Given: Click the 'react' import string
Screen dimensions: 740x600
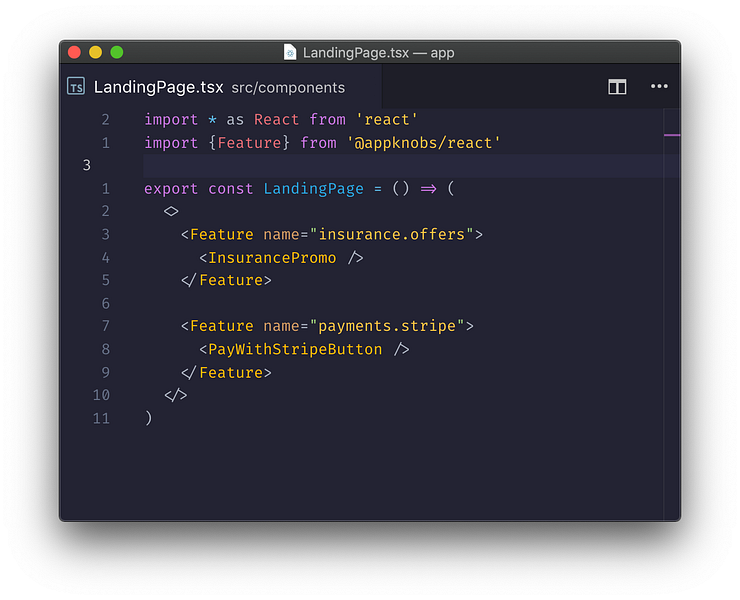Looking at the screenshot, I should (387, 119).
